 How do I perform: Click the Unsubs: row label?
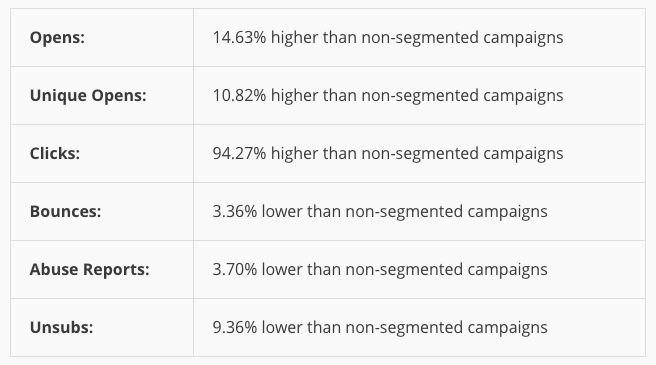pos(62,327)
